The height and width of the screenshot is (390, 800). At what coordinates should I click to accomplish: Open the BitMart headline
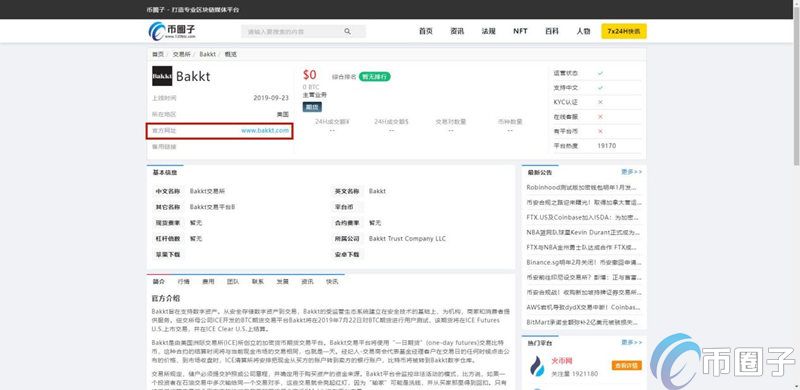click(583, 323)
